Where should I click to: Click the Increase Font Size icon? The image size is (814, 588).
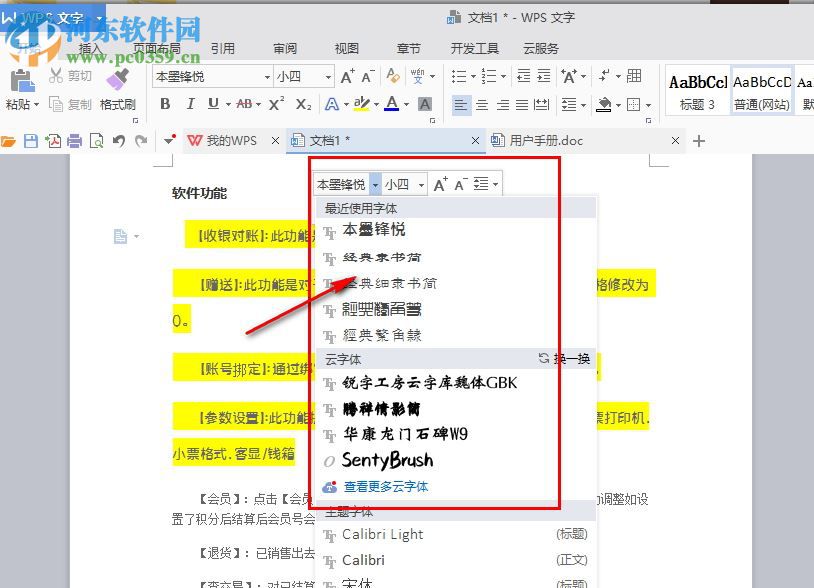tap(345, 76)
